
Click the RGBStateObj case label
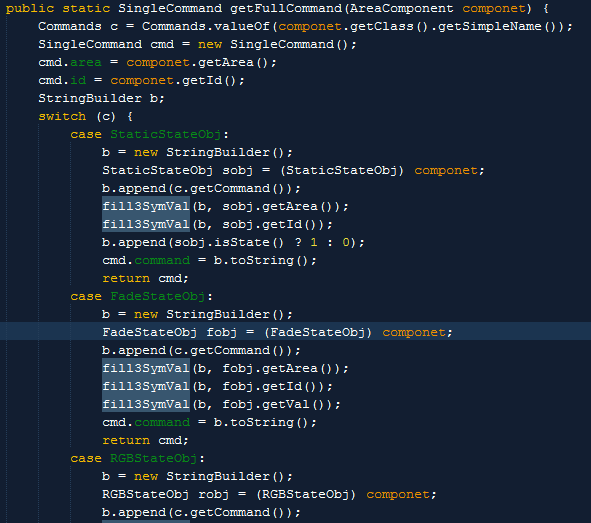coord(153,459)
